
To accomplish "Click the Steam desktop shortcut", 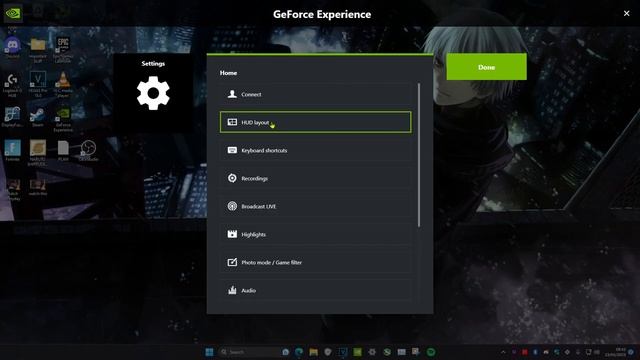I will [x=38, y=117].
